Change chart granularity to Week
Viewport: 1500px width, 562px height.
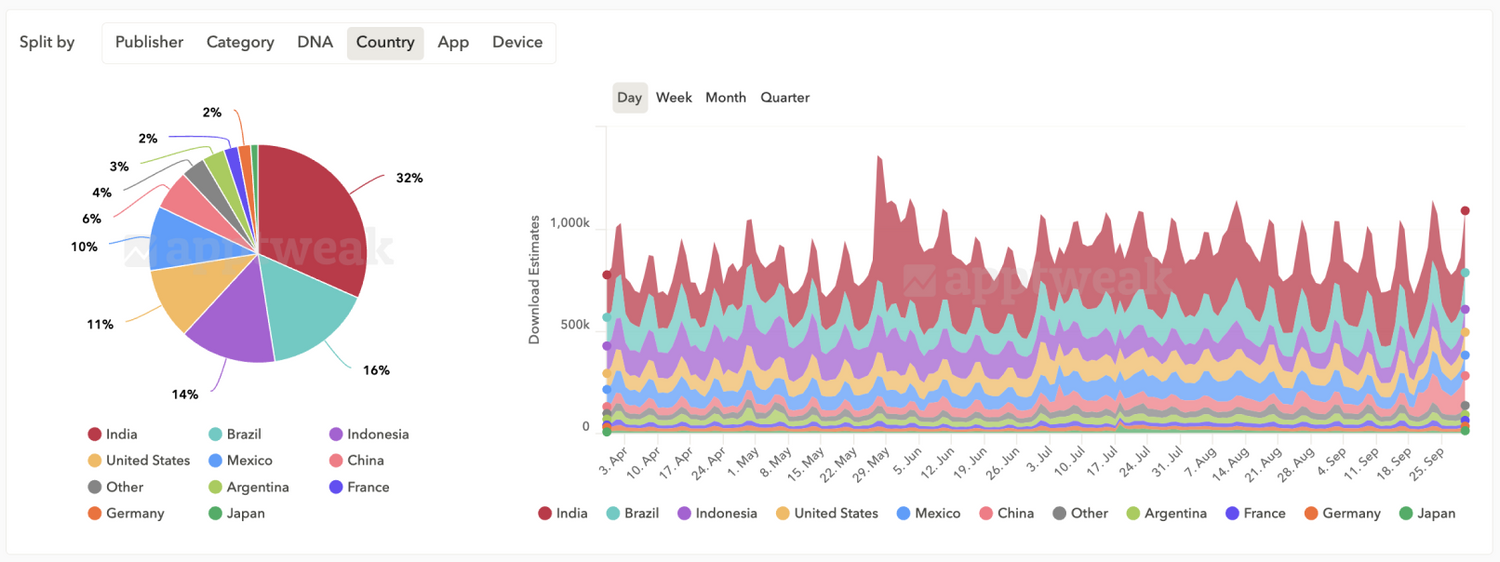[674, 97]
